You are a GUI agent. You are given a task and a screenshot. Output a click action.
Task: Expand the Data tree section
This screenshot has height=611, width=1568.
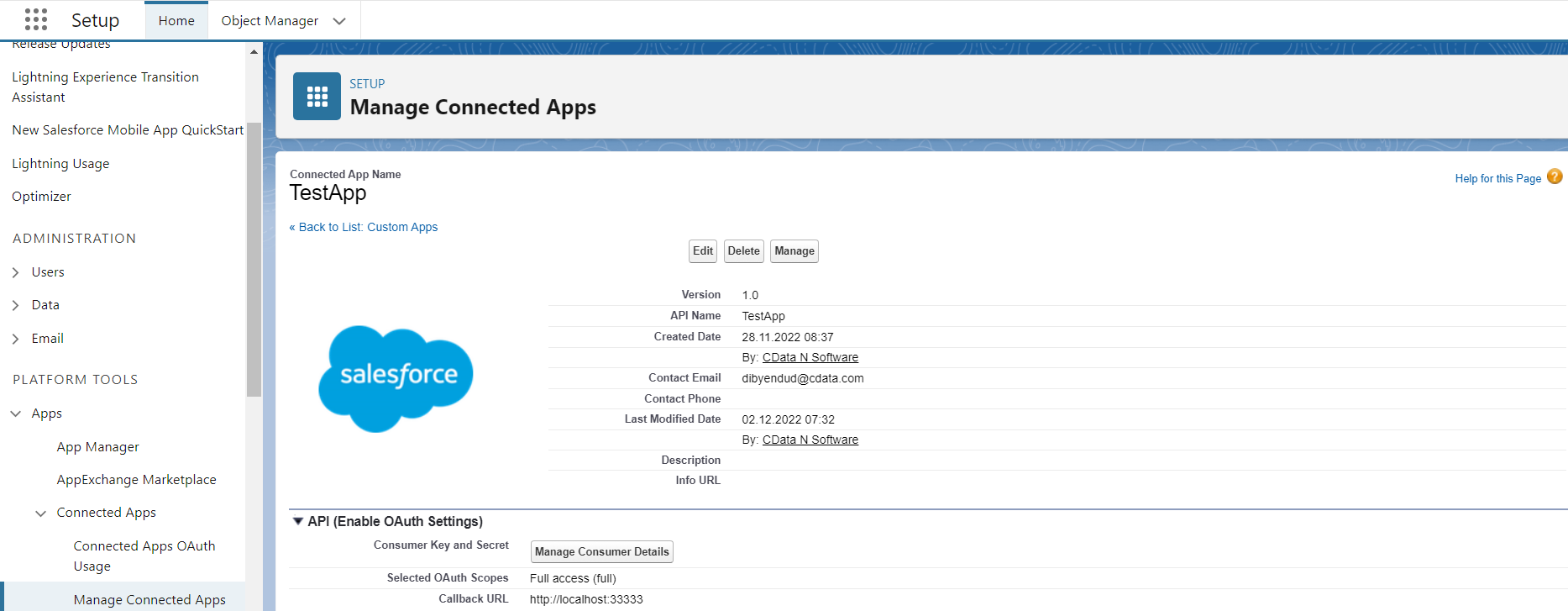[16, 305]
